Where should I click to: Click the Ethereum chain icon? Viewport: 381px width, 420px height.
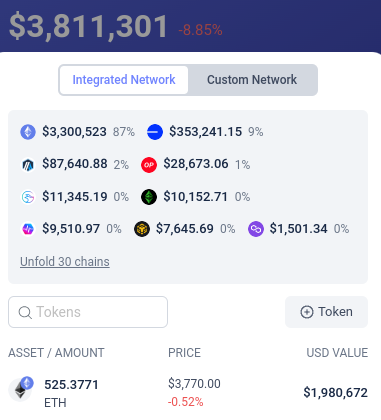[28, 132]
